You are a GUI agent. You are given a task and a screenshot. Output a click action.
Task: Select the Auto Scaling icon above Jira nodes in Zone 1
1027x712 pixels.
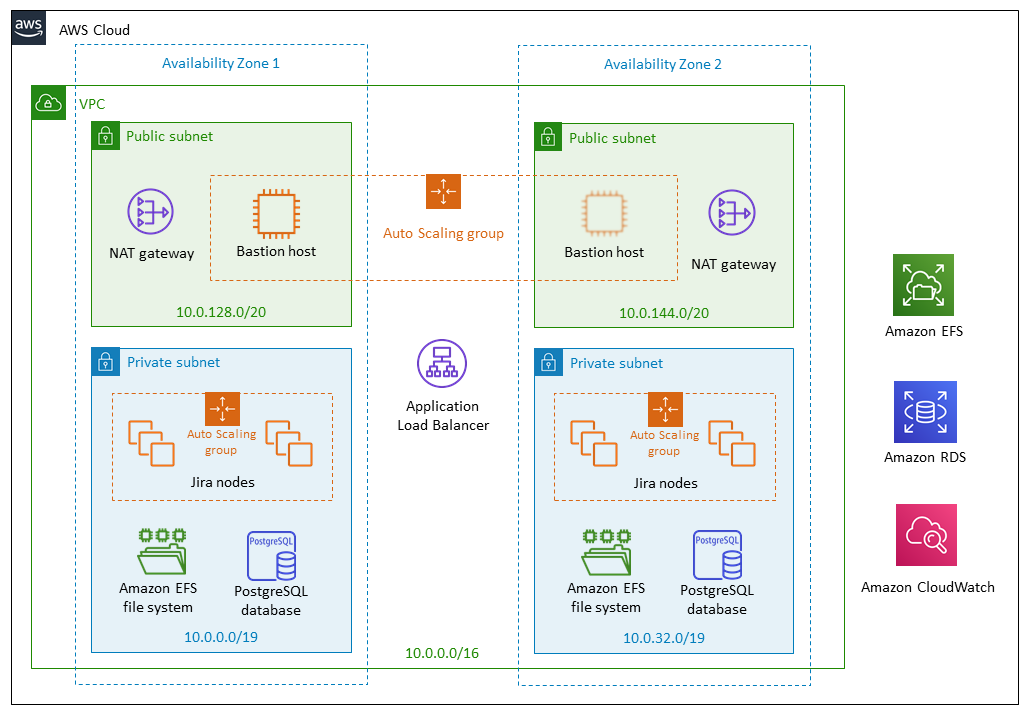point(222,409)
